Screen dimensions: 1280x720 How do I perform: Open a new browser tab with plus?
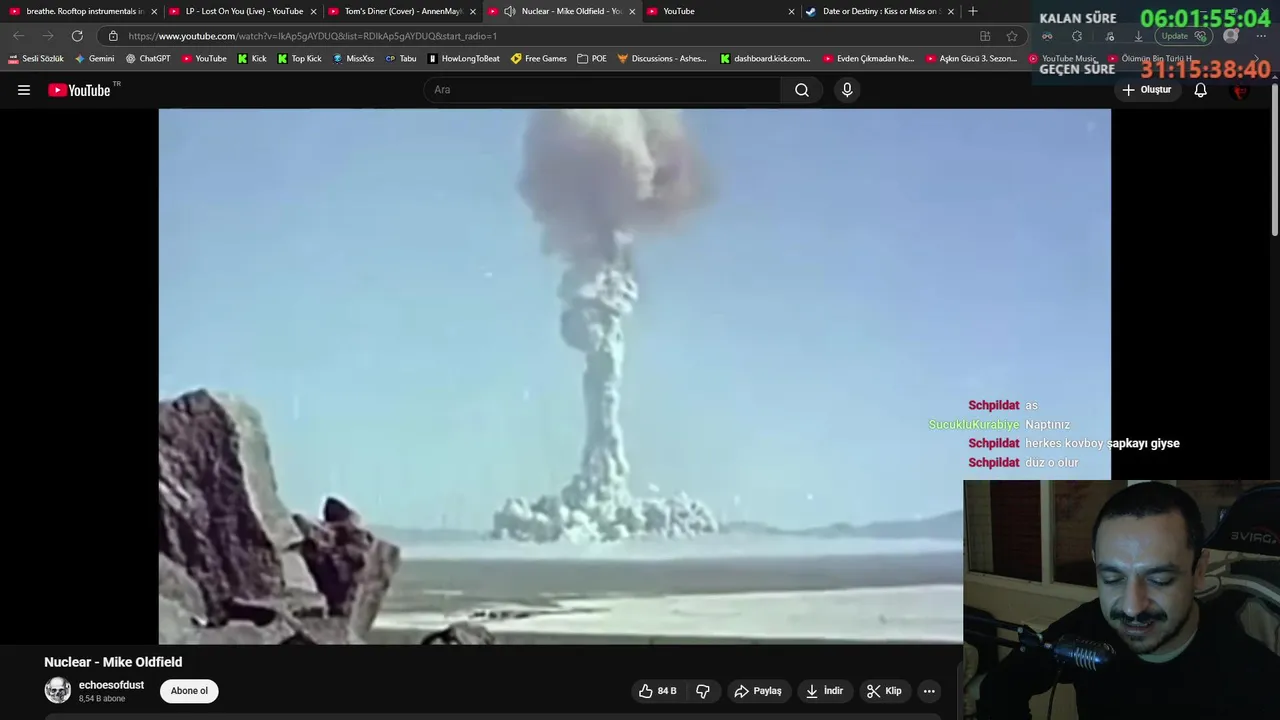coord(973,11)
